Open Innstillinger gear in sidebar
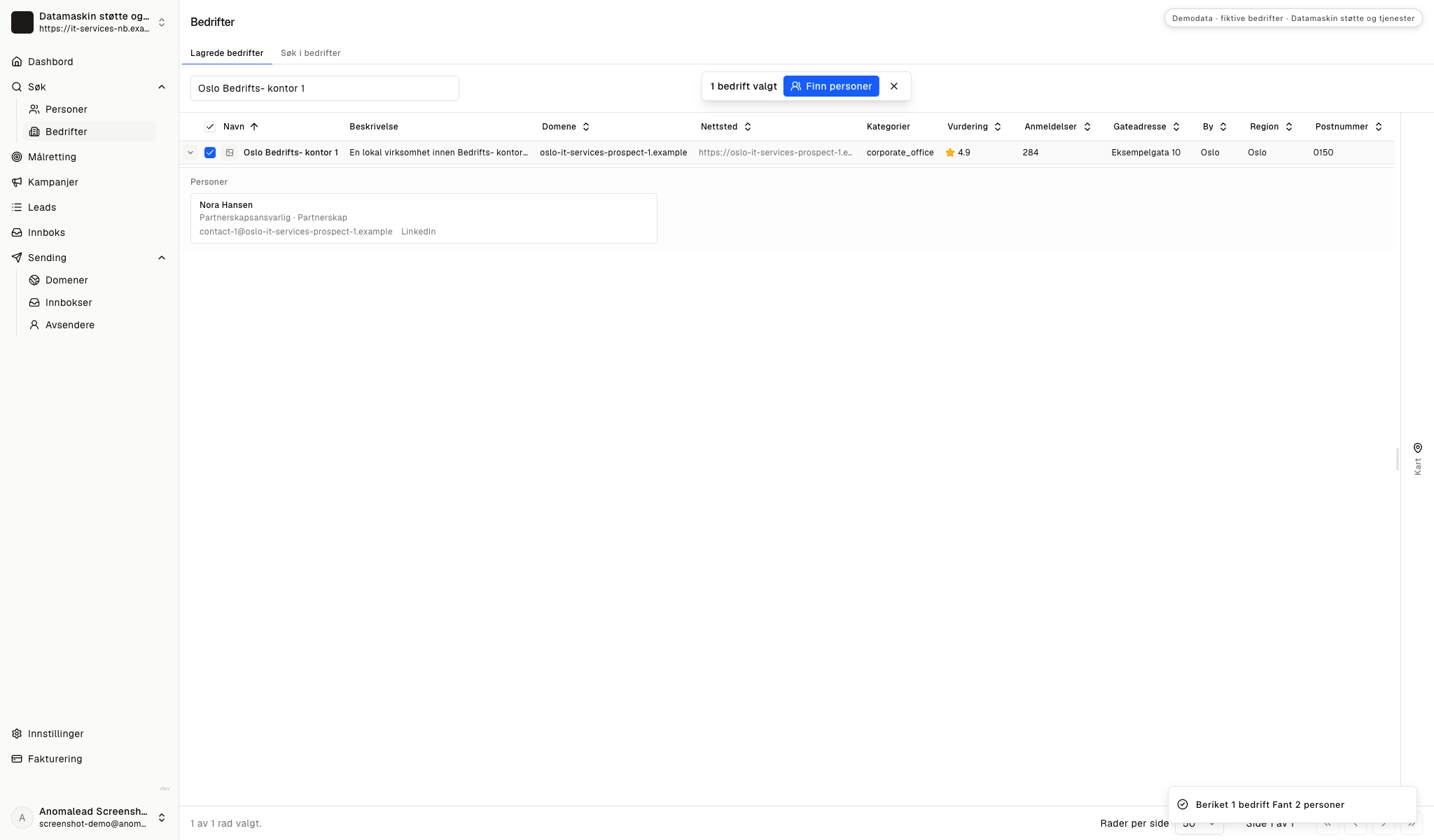The width and height of the screenshot is (1434, 840). (x=17, y=734)
